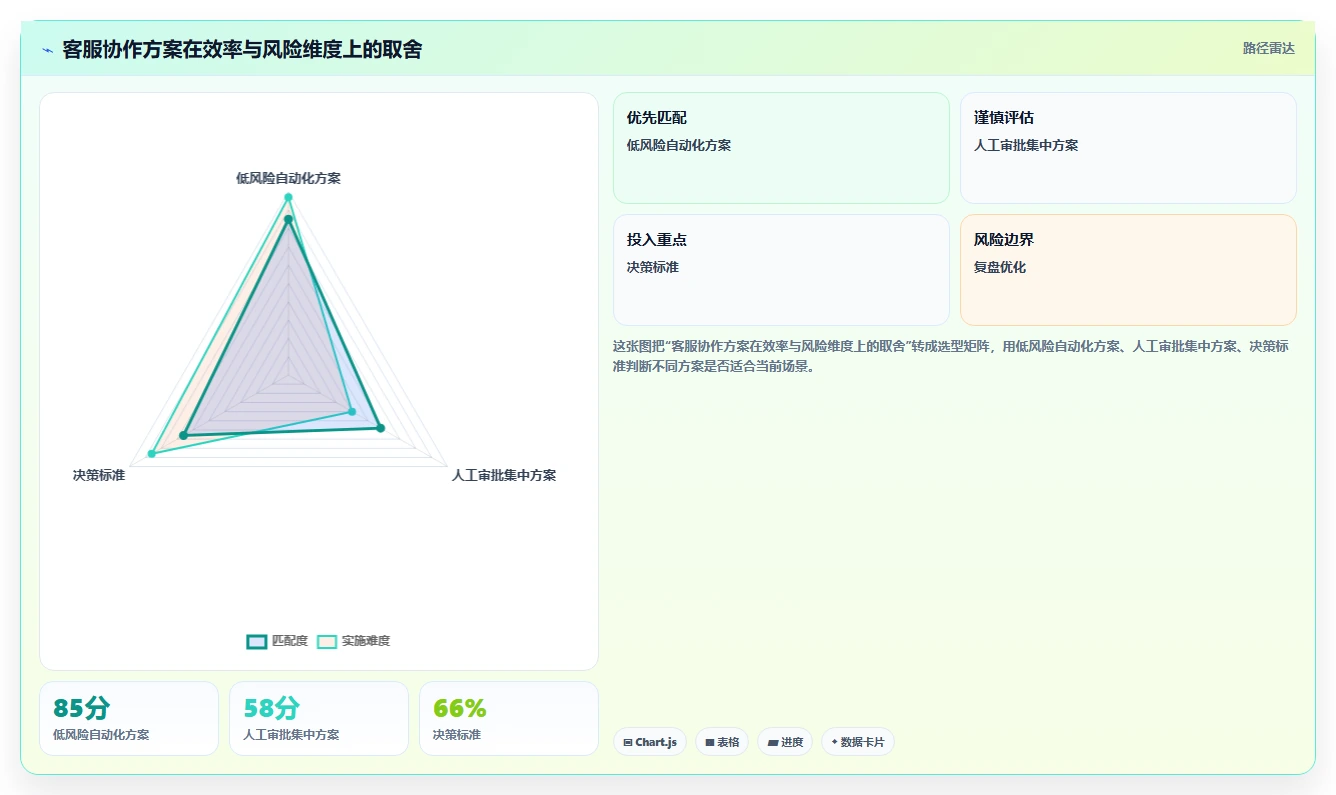This screenshot has width=1336, height=795.
Task: Click the Chart.js chip
Action: pyautogui.click(x=650, y=742)
